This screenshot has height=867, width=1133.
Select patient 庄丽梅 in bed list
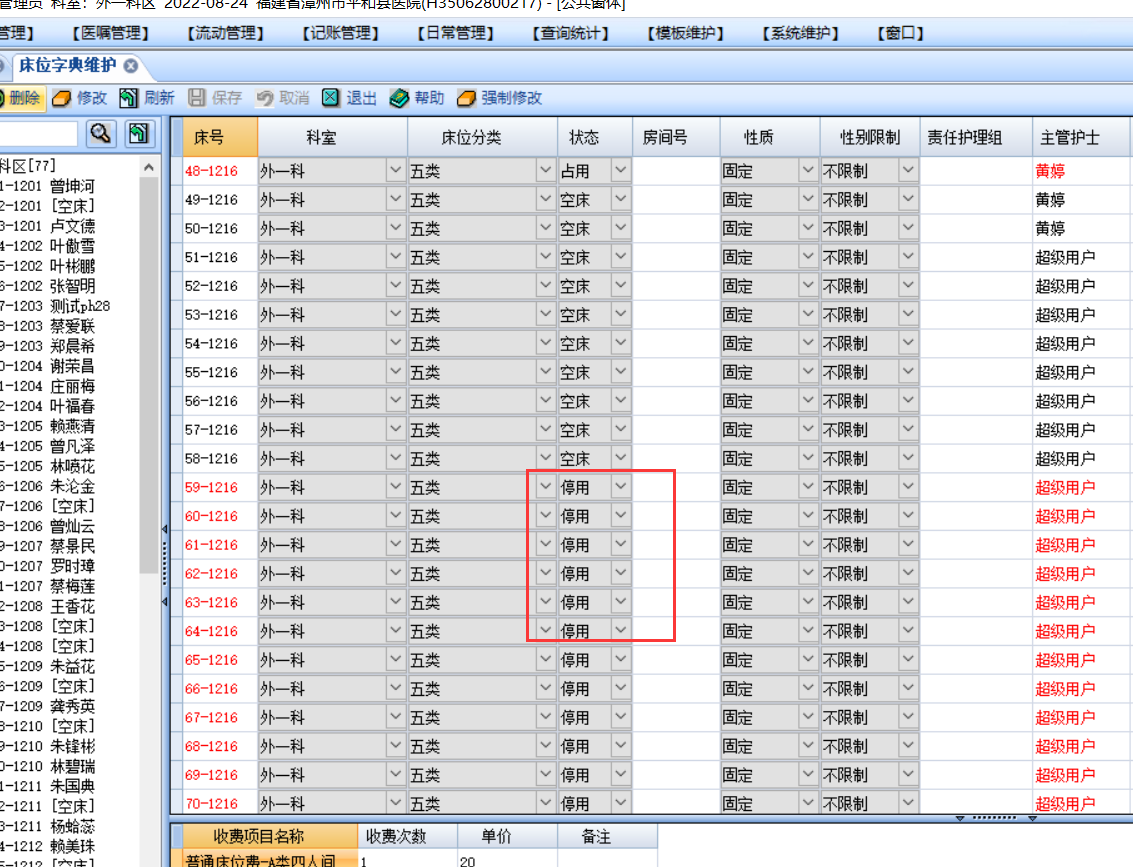click(48, 387)
